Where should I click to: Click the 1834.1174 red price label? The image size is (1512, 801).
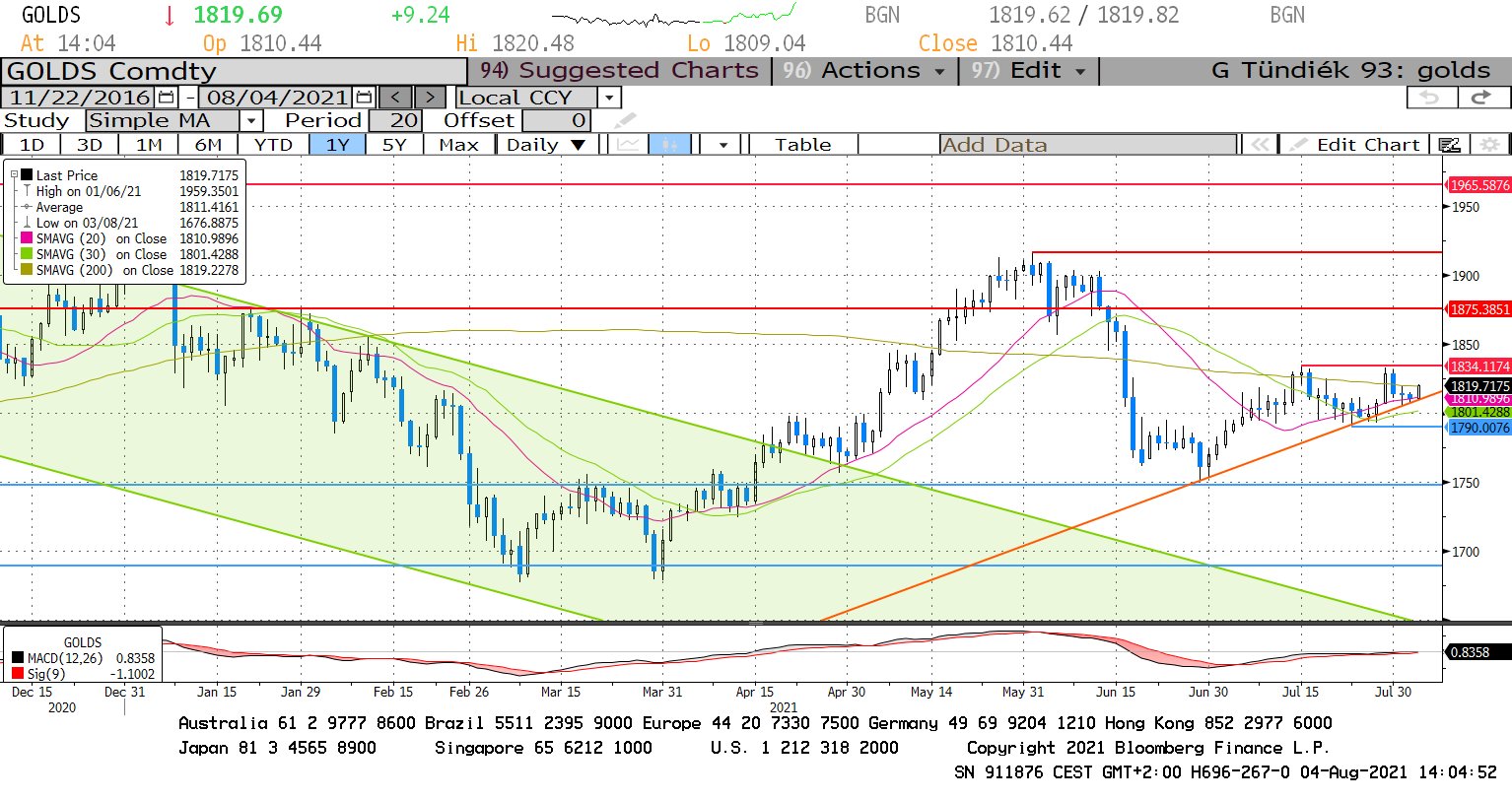coord(1478,367)
